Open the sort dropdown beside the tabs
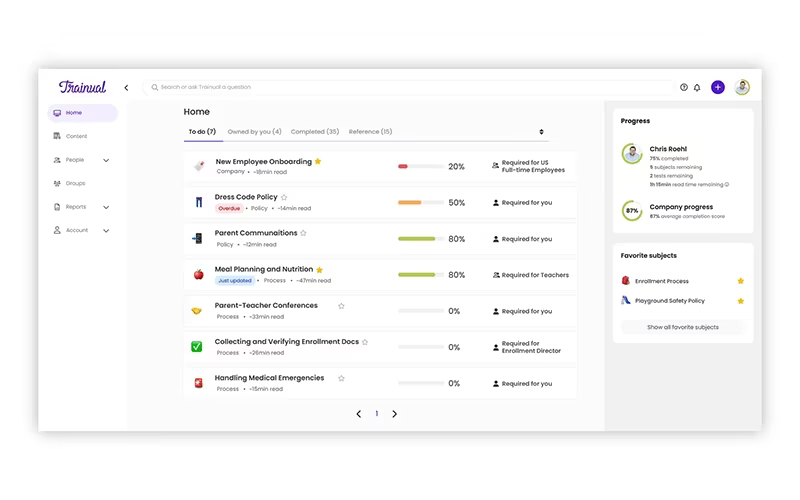The image size is (800, 500). coord(541,132)
